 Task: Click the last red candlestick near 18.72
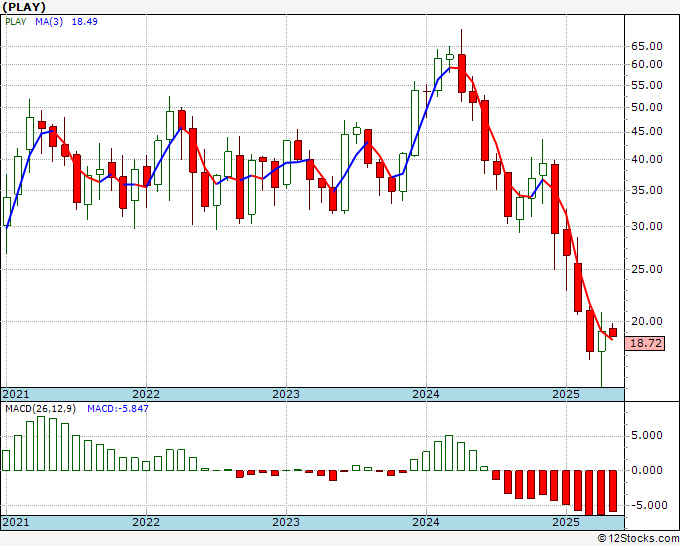[613, 332]
